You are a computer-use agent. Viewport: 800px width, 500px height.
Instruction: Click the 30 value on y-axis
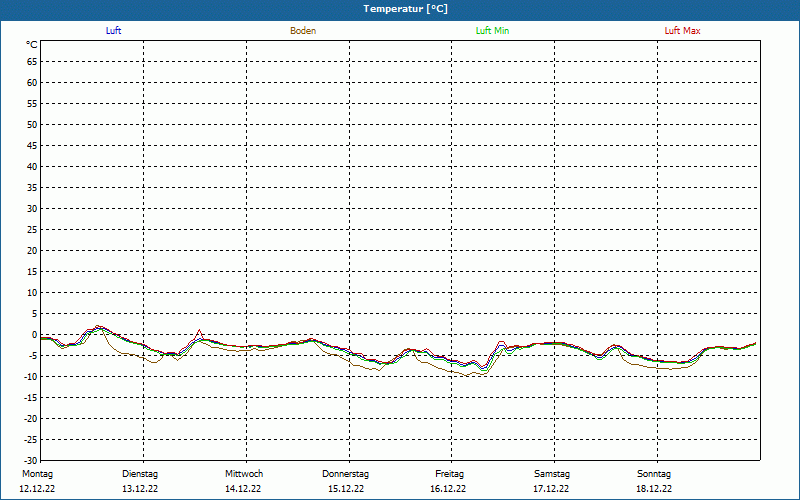click(32, 209)
